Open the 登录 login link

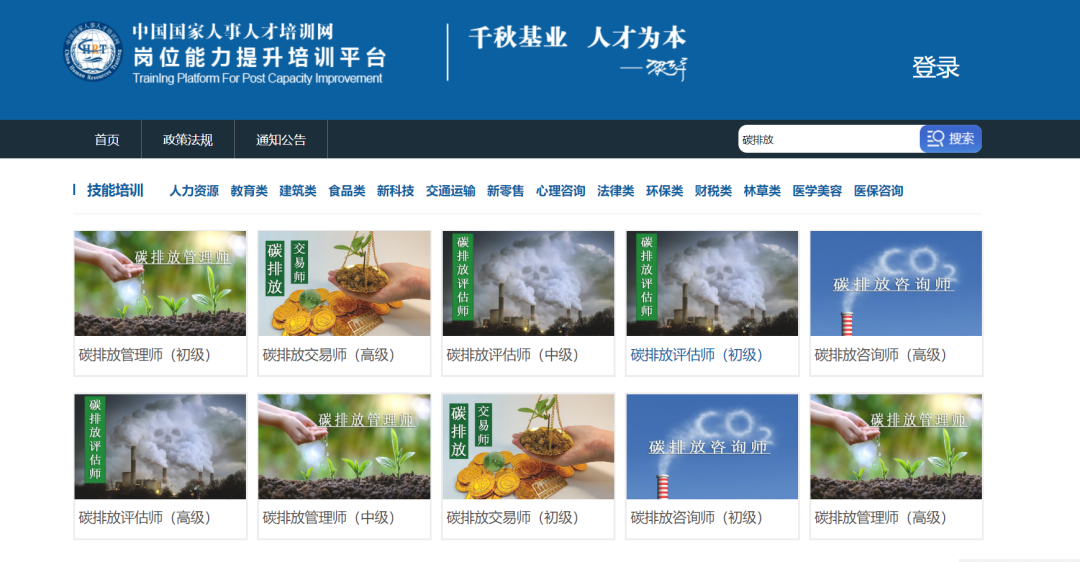pyautogui.click(x=935, y=67)
